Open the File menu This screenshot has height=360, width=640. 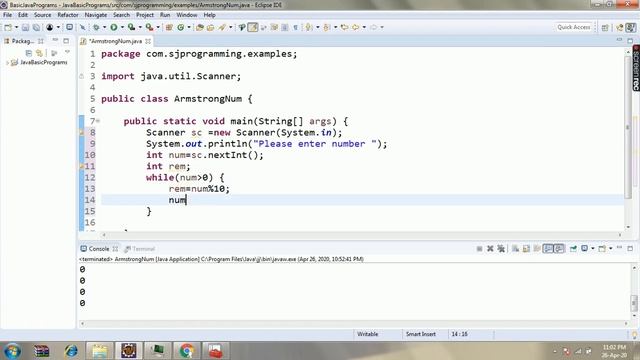pyautogui.click(x=7, y=15)
